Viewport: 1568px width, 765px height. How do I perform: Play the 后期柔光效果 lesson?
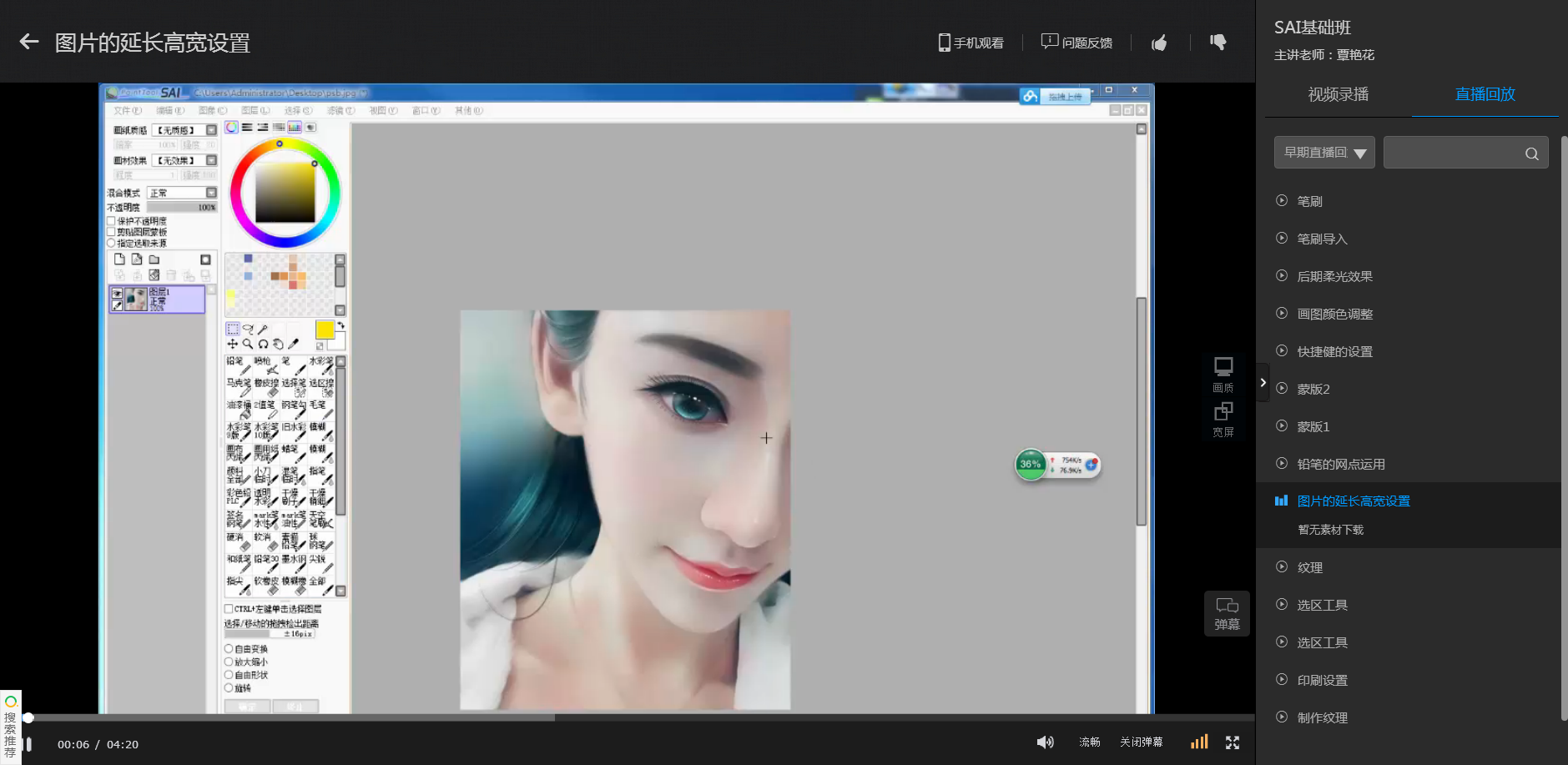[1334, 276]
